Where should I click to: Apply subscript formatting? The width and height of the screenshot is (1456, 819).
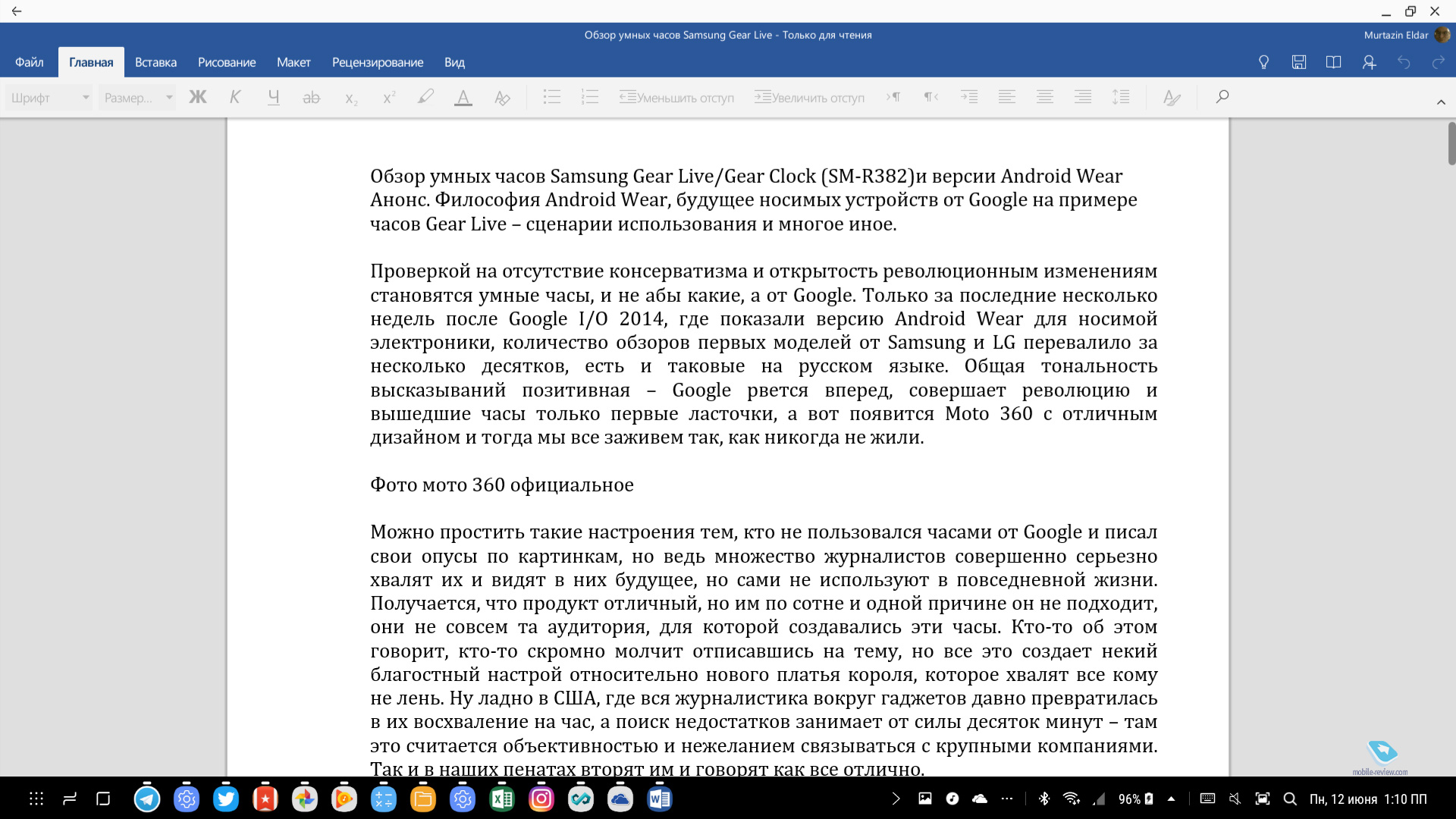351,98
